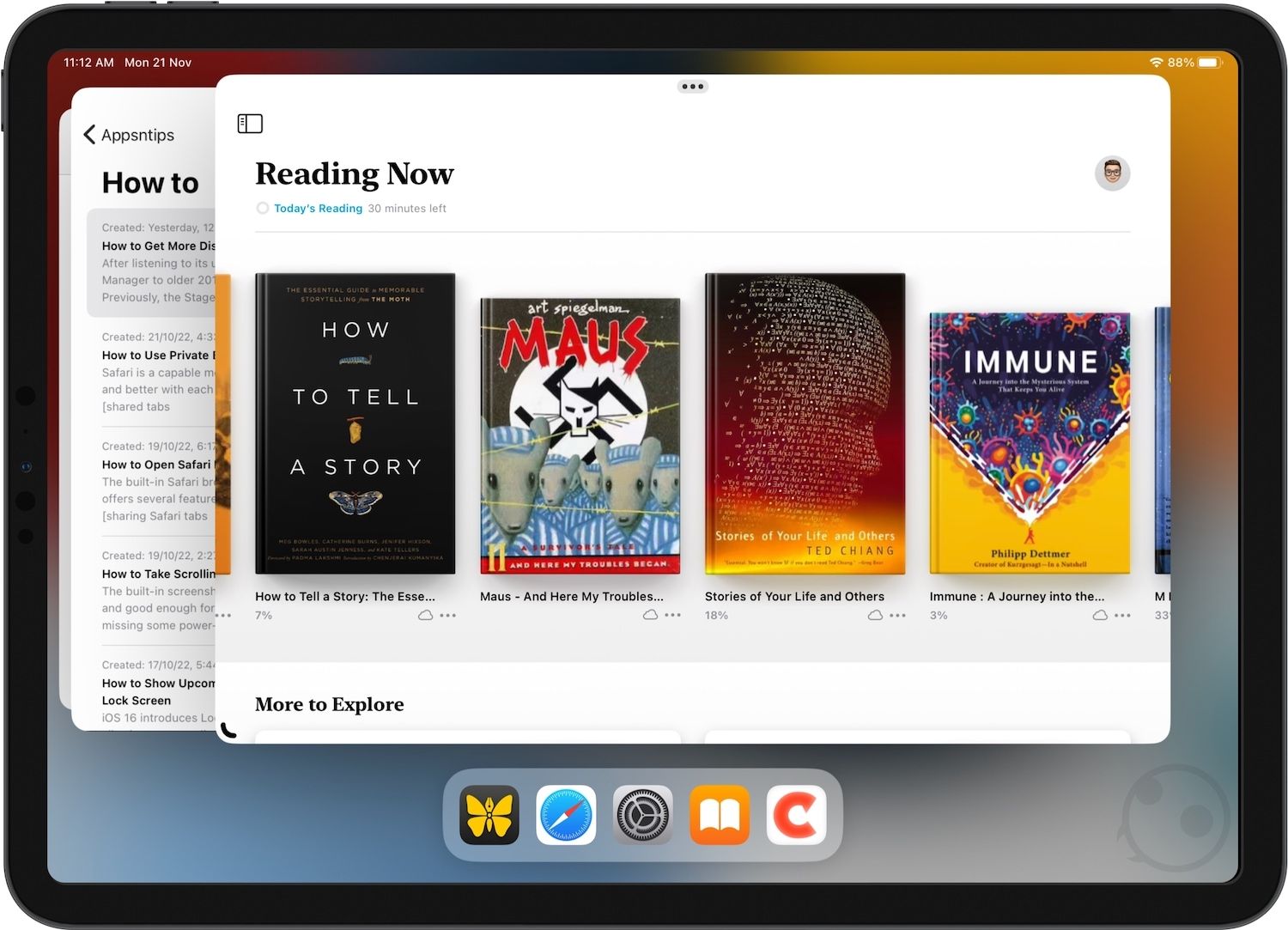Open the user profile avatar
This screenshot has height=930, width=1288.
tap(1112, 173)
